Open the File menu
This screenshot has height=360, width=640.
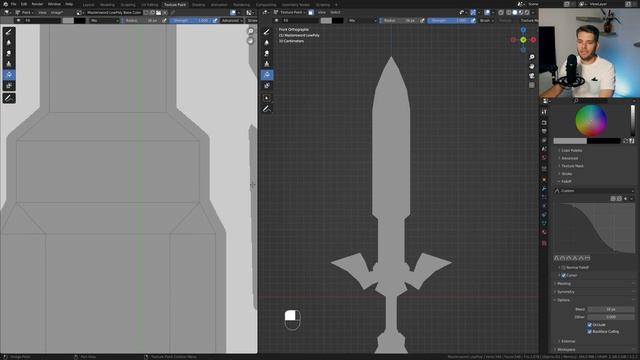[x=13, y=4]
